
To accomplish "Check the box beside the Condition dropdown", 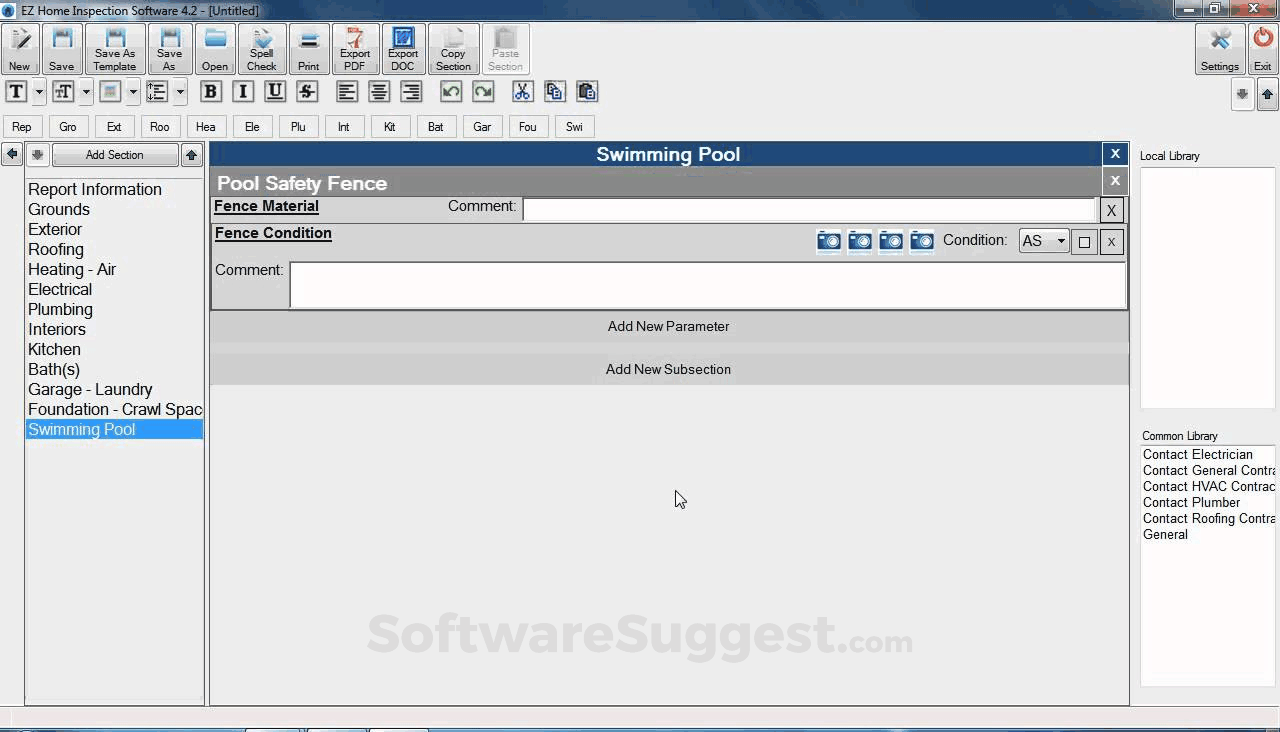I will [1084, 241].
